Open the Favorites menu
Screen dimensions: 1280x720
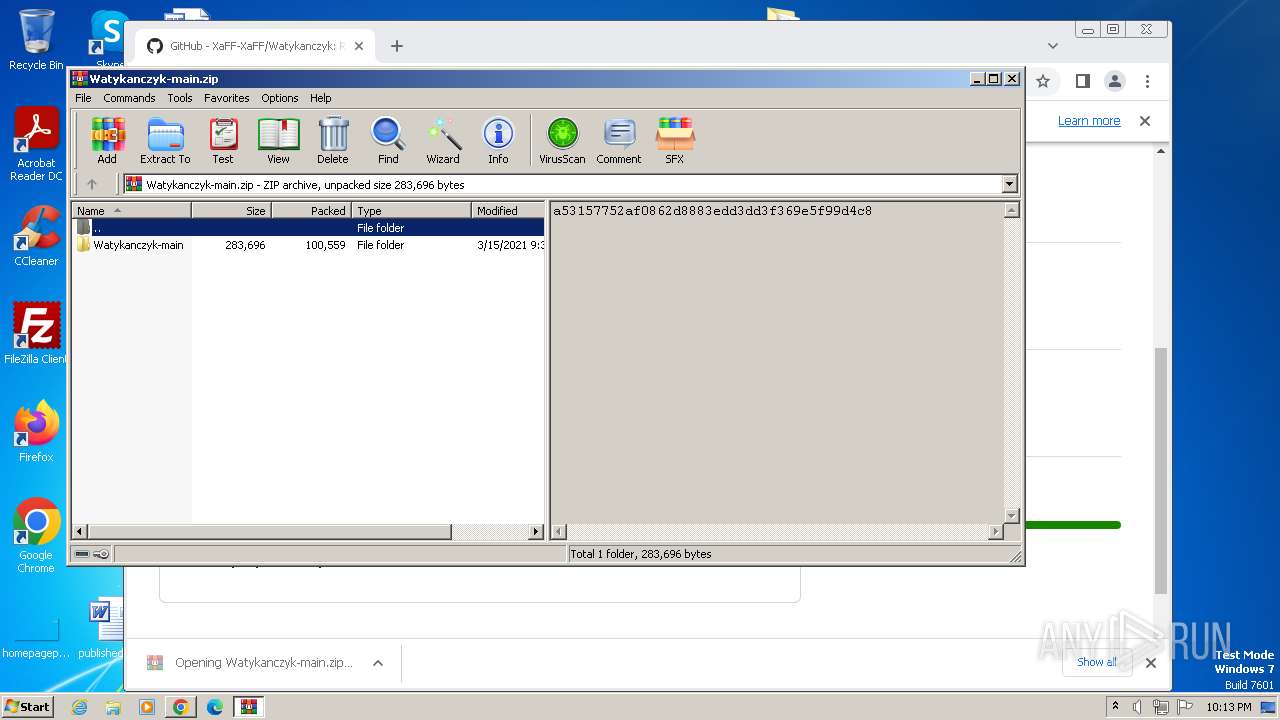click(227, 98)
